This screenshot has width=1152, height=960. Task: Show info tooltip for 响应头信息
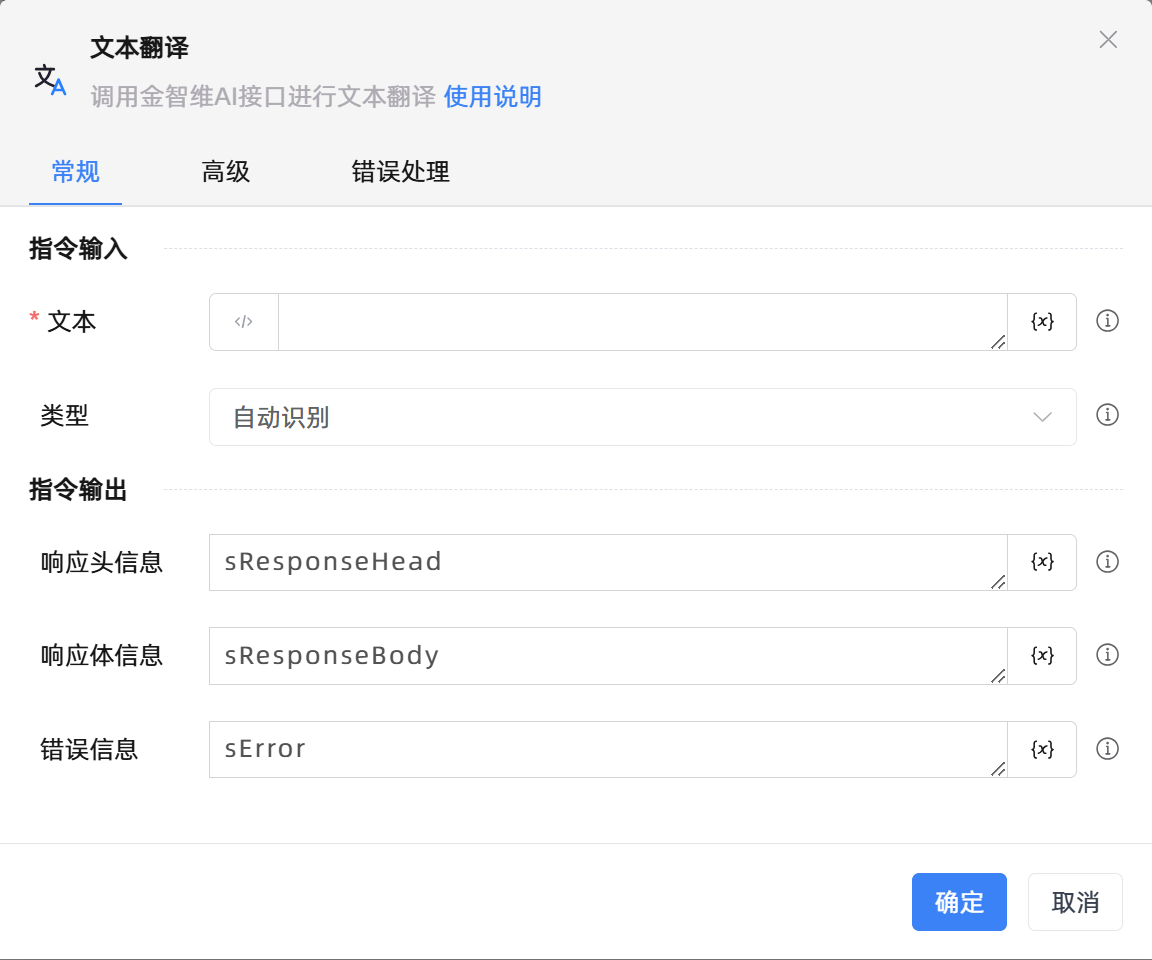pos(1107,562)
